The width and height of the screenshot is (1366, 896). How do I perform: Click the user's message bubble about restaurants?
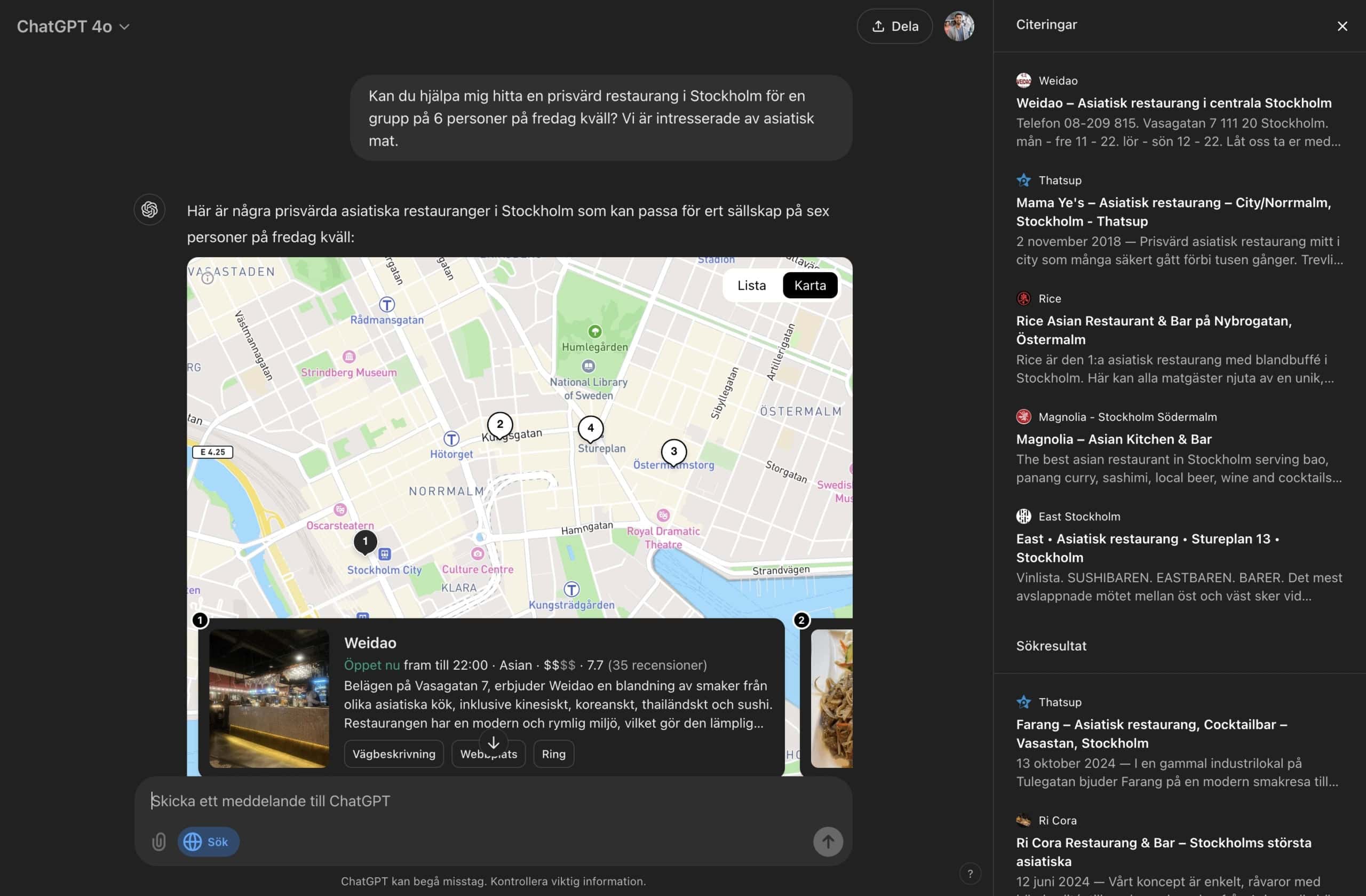[x=601, y=118]
